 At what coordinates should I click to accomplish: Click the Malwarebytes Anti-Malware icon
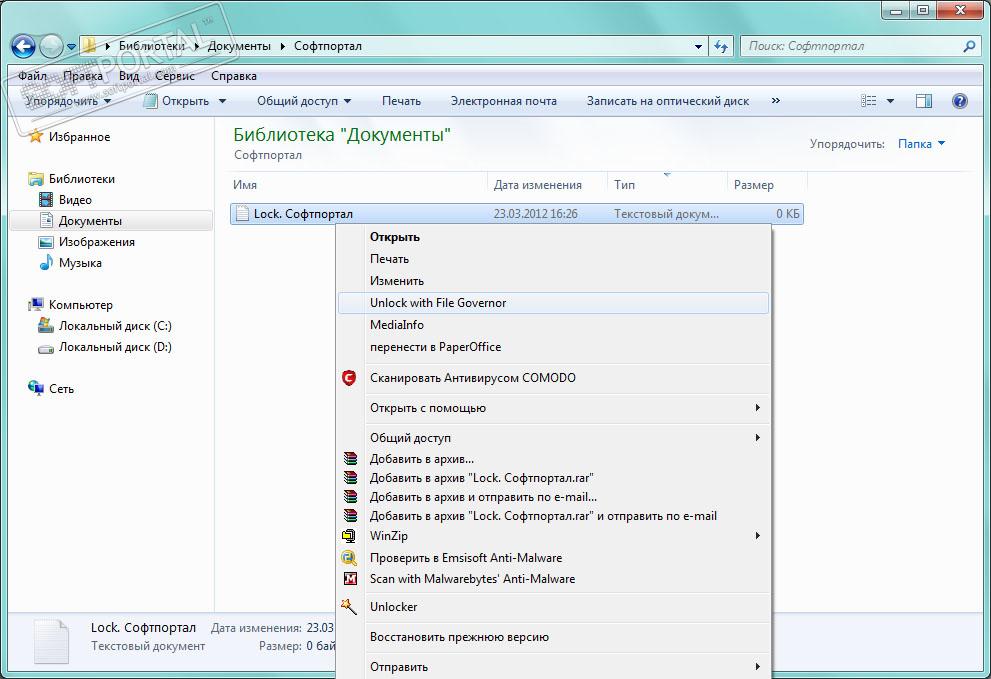[x=350, y=579]
